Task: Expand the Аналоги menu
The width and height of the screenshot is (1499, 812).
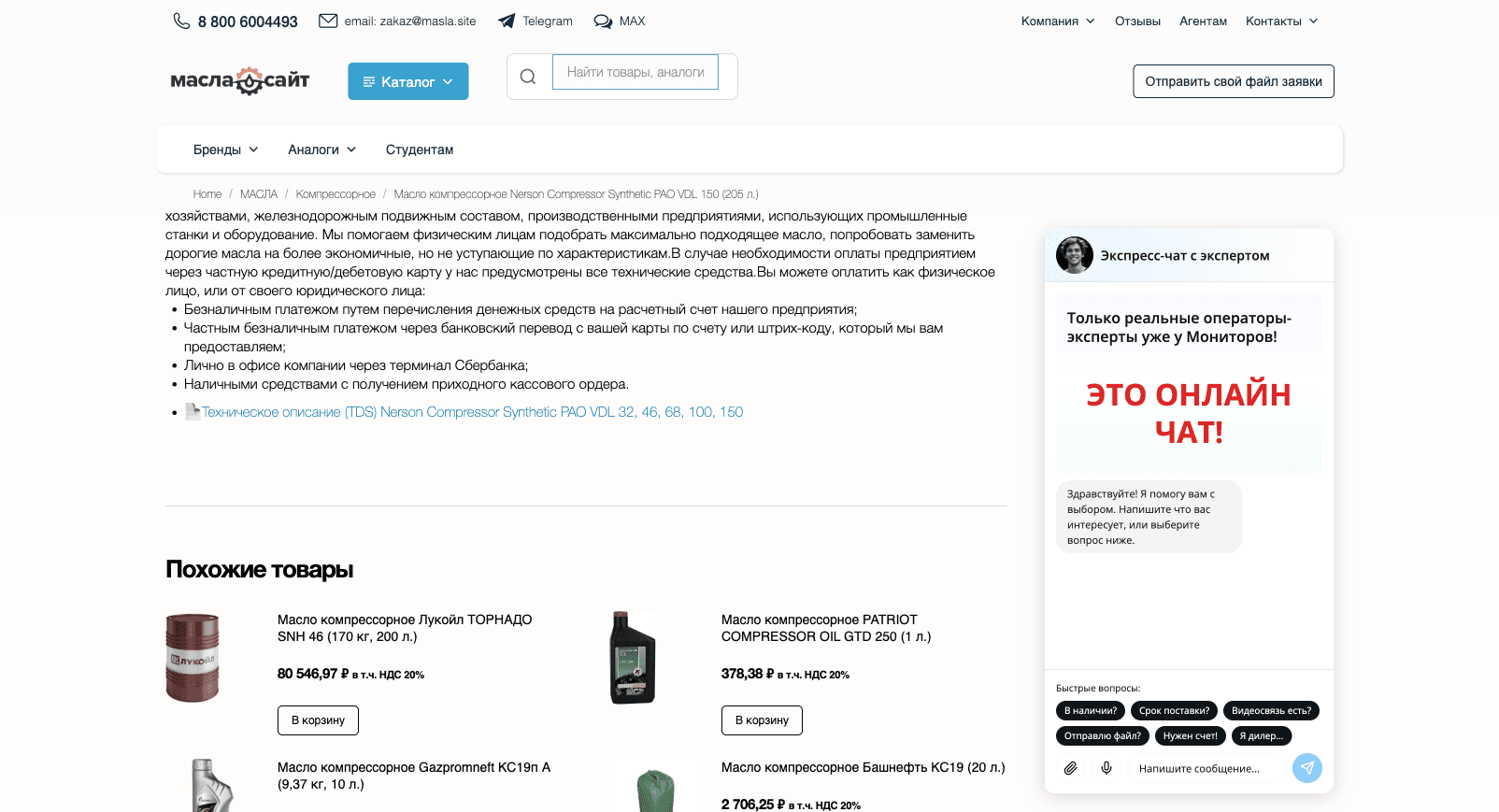Action: (321, 150)
